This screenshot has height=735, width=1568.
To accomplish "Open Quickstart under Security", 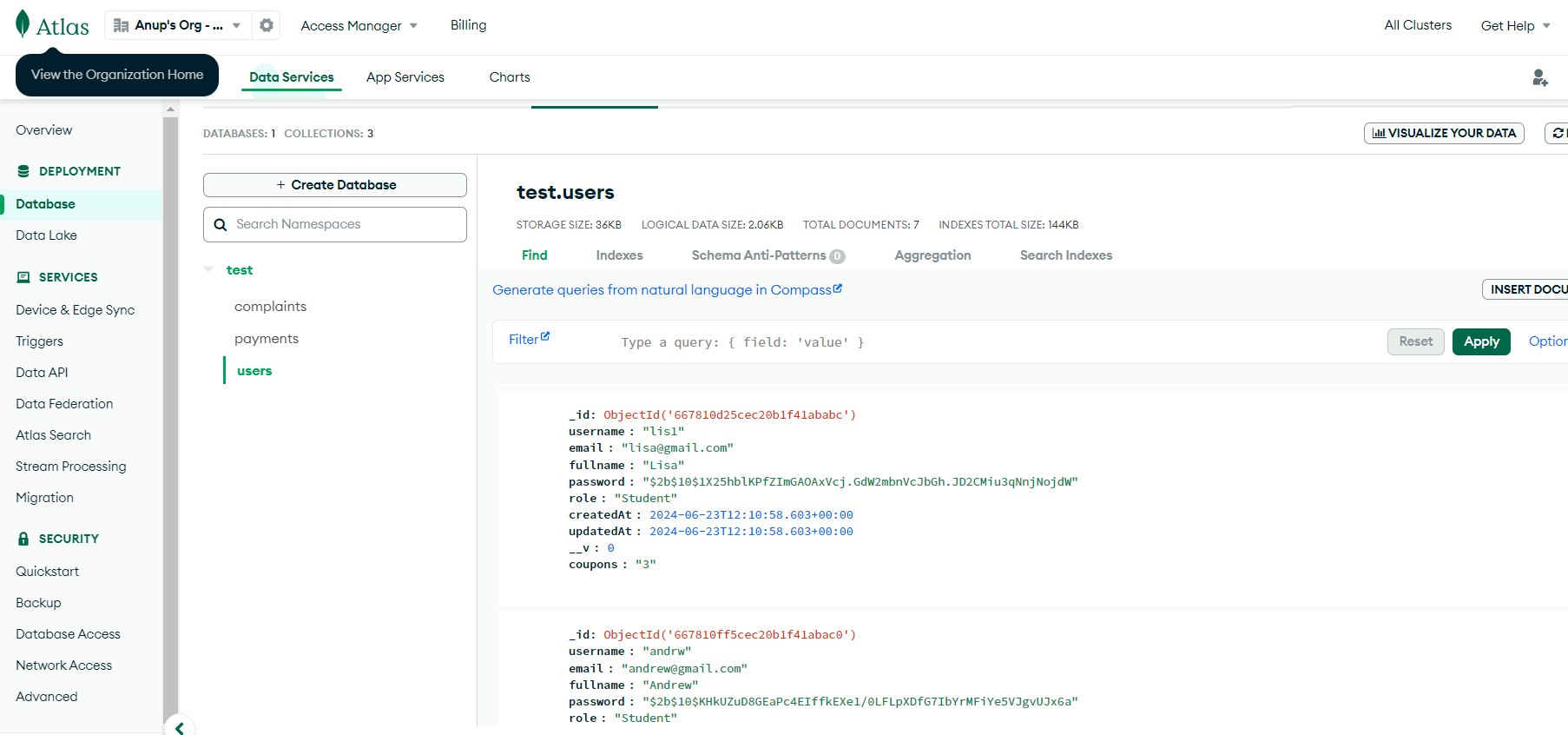I will (x=47, y=572).
